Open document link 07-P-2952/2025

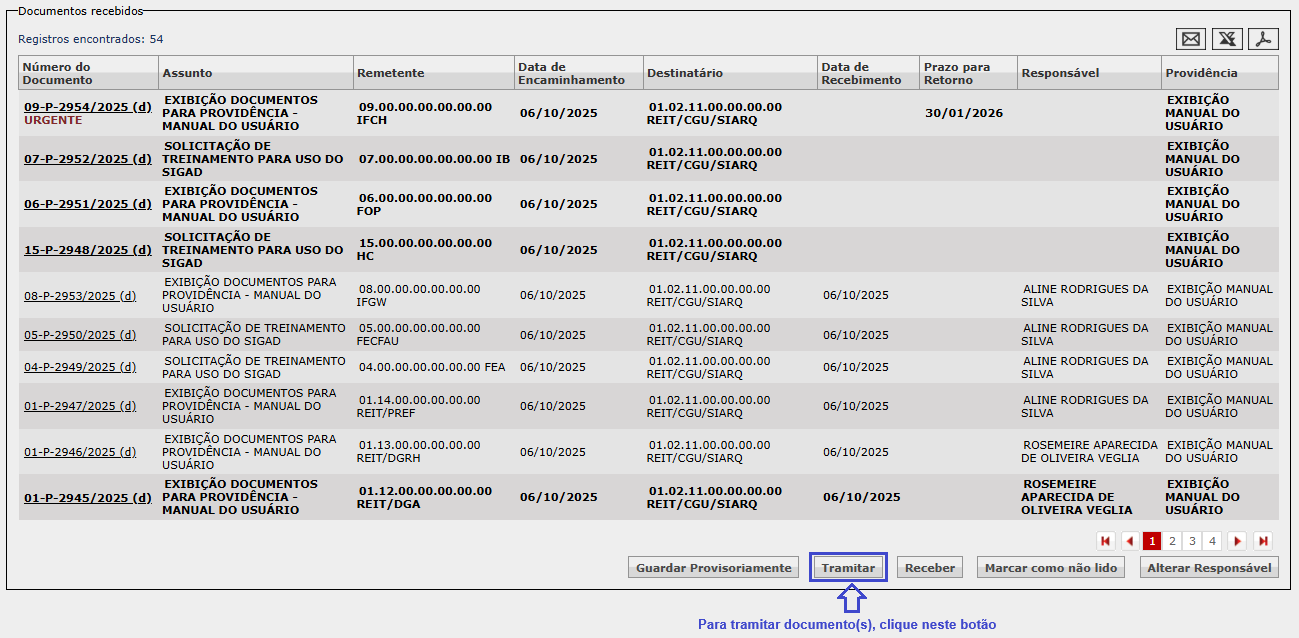click(87, 159)
